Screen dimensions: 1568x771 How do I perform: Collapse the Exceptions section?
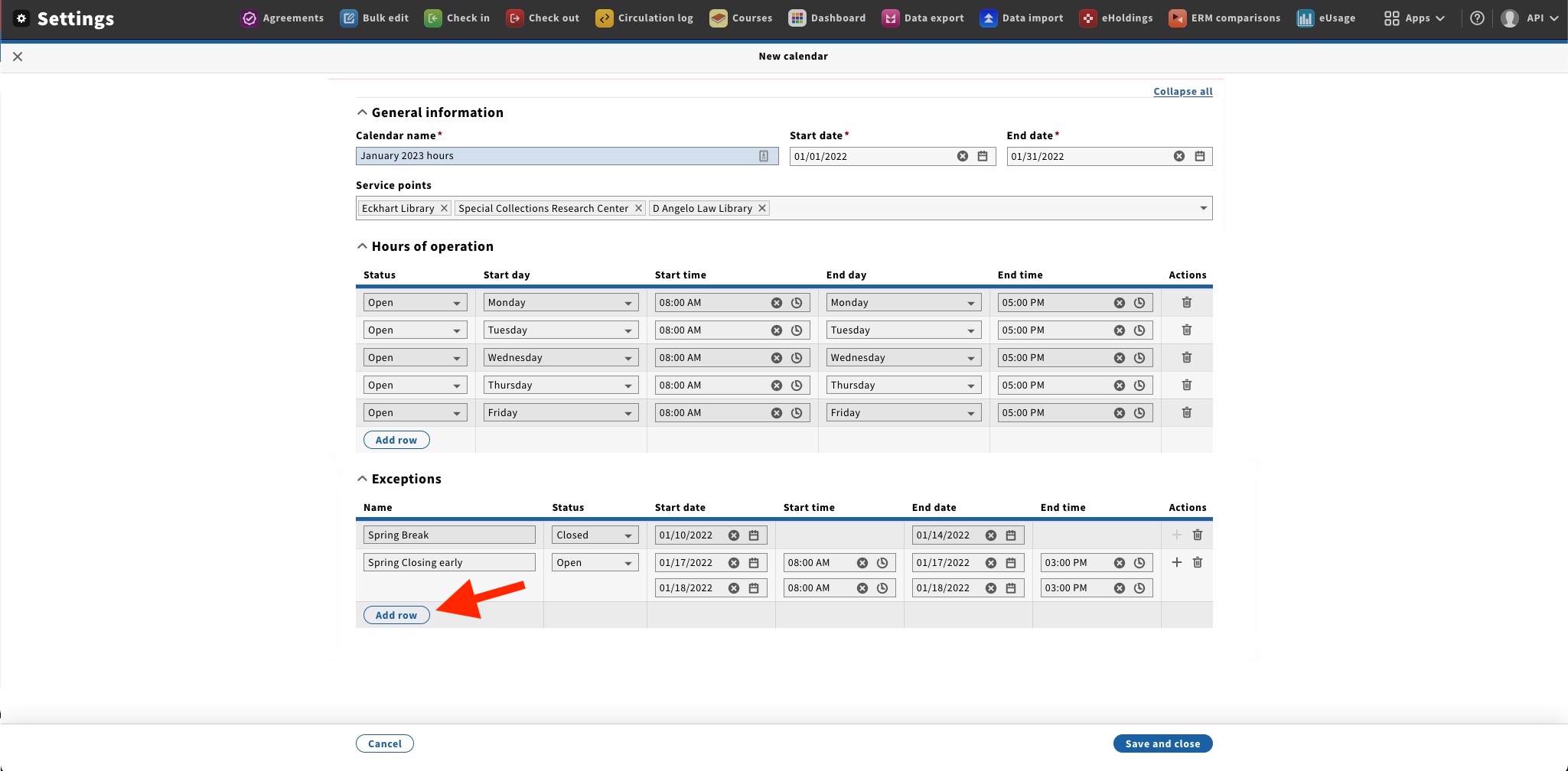(x=399, y=479)
